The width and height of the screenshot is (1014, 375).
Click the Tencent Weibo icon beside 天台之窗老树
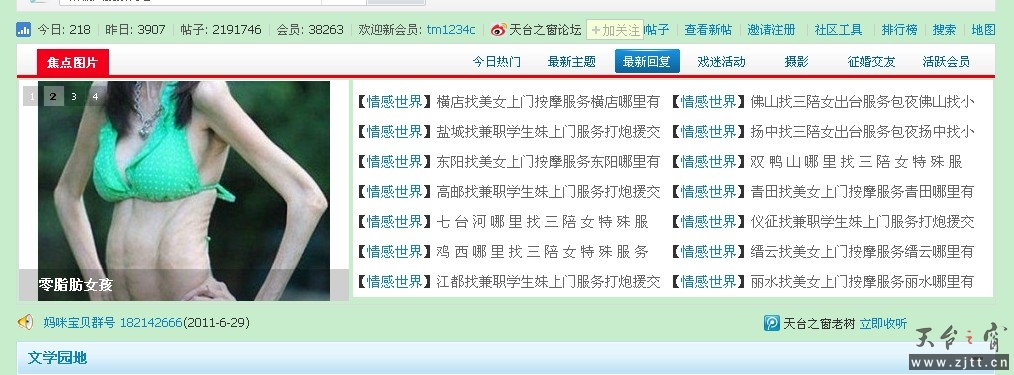(x=771, y=323)
